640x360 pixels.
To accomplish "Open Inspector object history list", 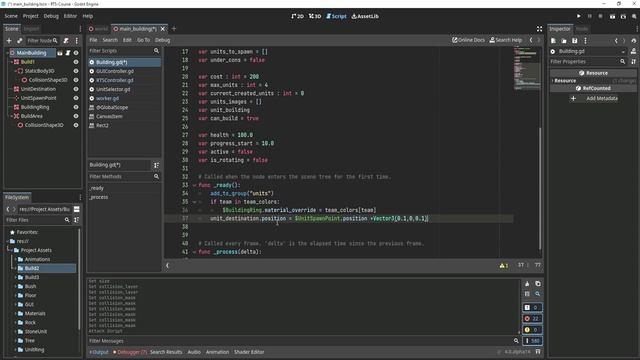I will click(x=634, y=40).
